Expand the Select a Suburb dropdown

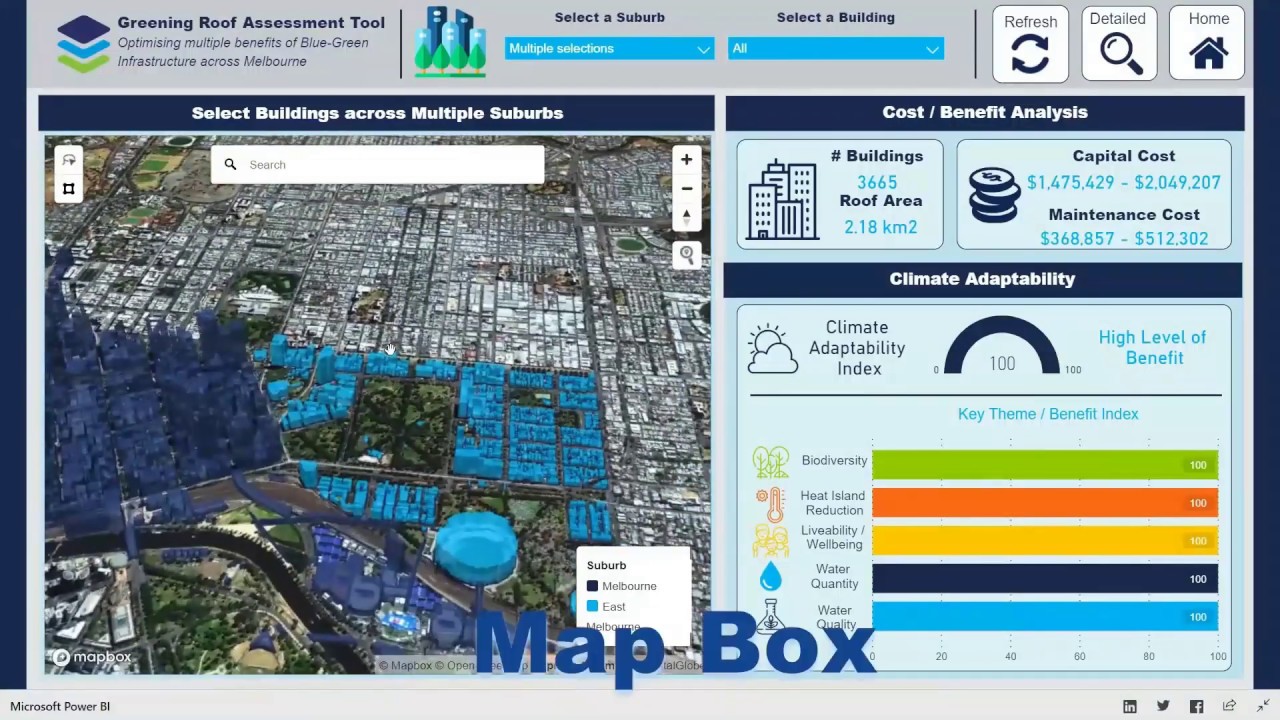click(609, 48)
